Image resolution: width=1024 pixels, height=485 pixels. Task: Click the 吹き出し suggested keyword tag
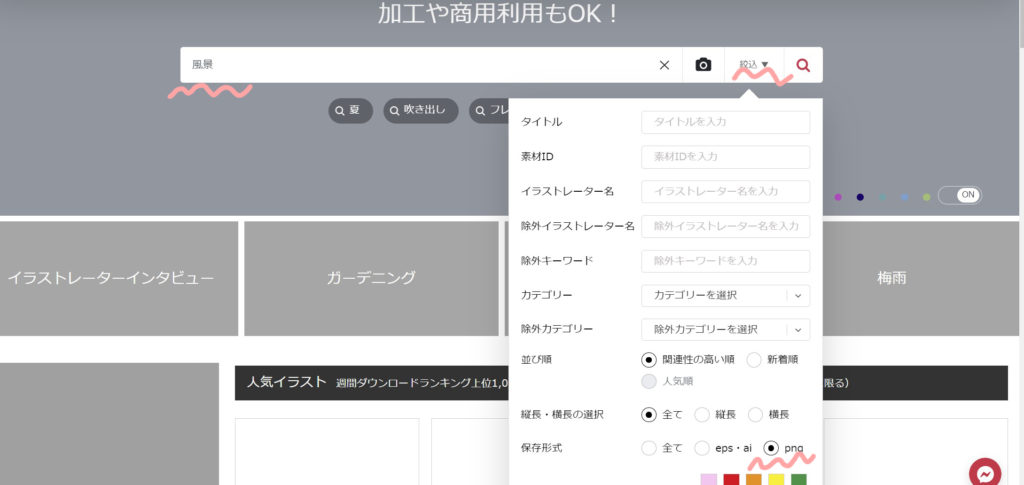pyautogui.click(x=421, y=110)
